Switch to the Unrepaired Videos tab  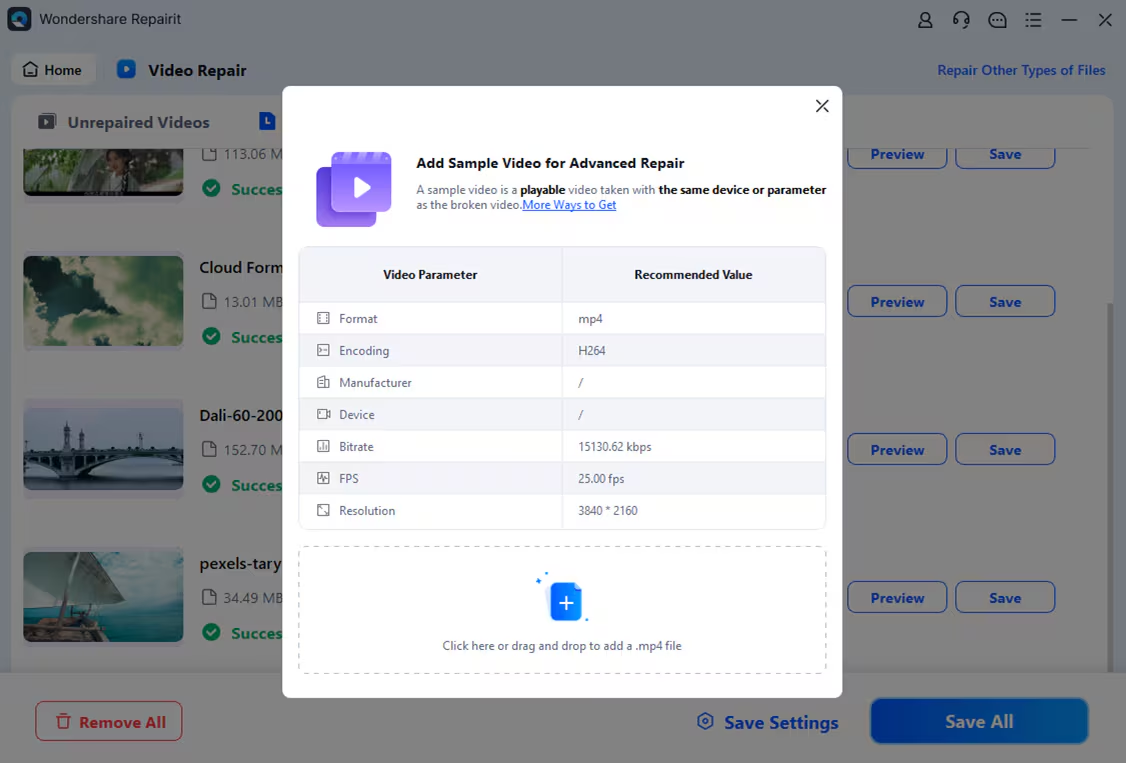coord(124,122)
